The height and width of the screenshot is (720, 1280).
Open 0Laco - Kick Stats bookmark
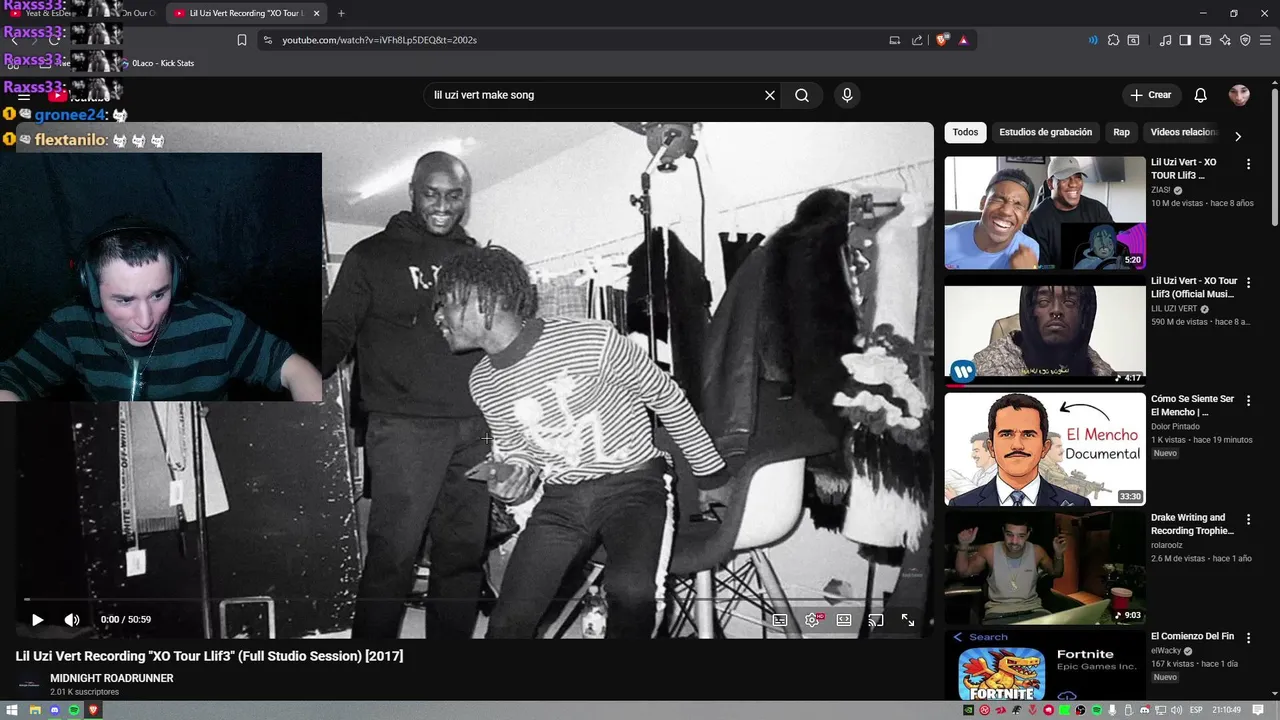click(156, 63)
